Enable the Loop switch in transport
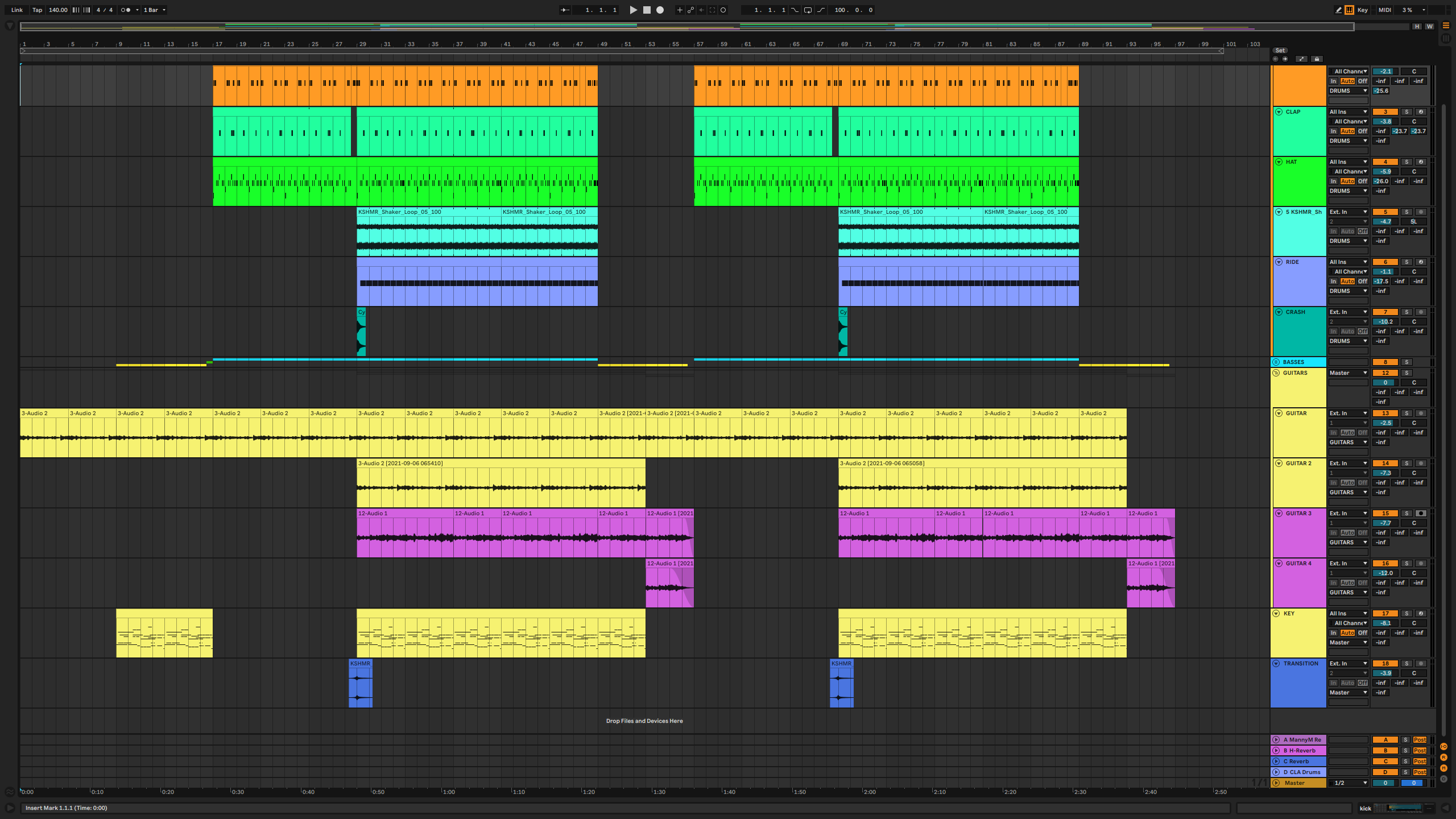The height and width of the screenshot is (819, 1456). tap(808, 10)
